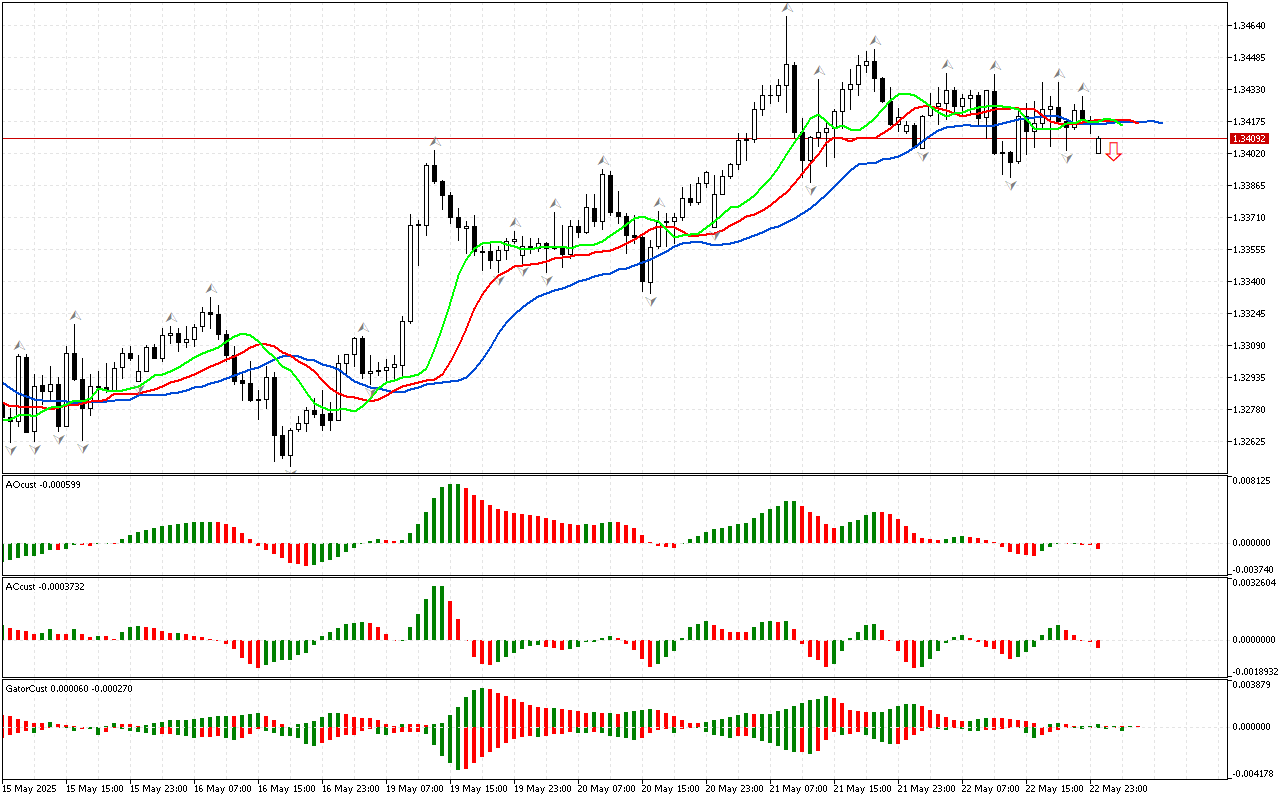Click the red down arrow sell signal

pyautogui.click(x=1113, y=151)
